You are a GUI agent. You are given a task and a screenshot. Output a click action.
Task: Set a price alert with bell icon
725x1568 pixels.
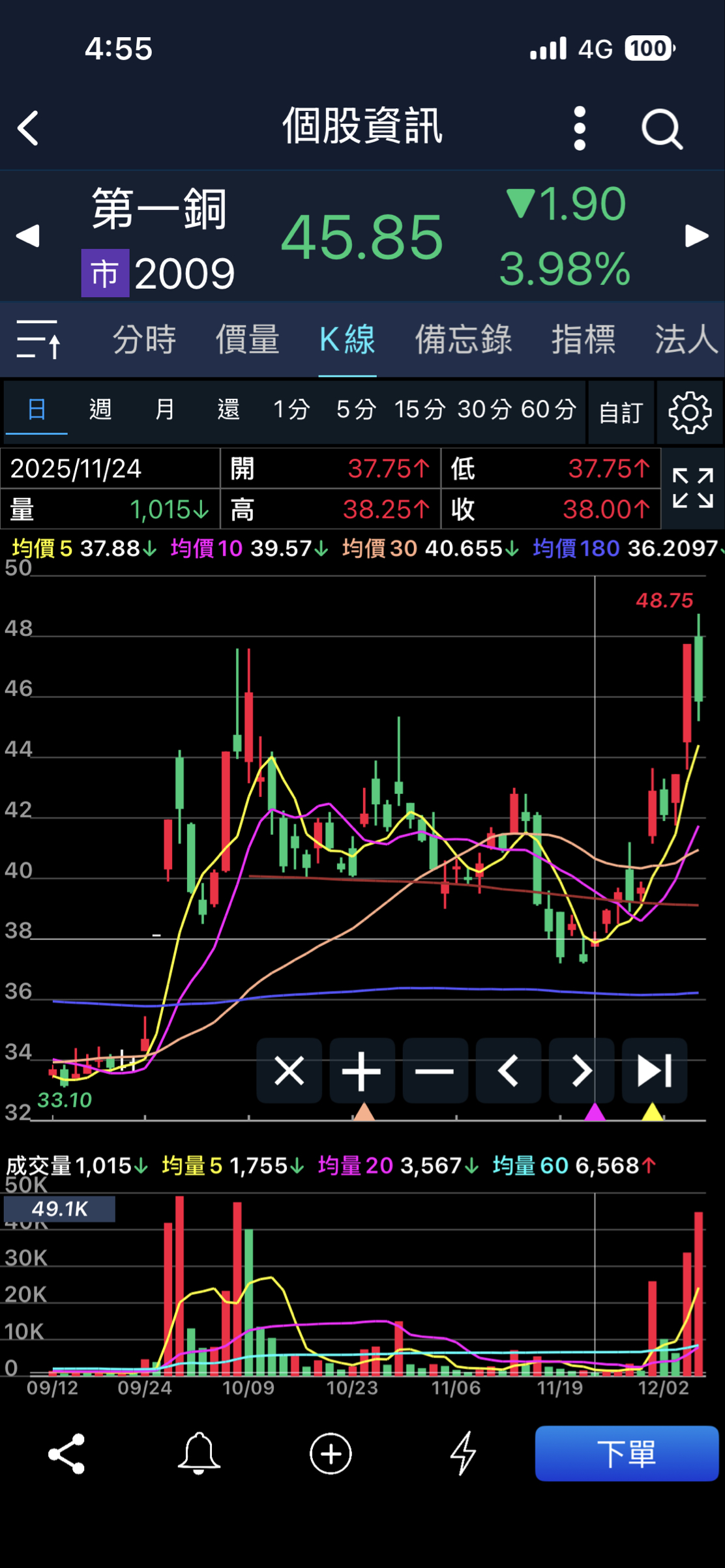click(199, 1453)
